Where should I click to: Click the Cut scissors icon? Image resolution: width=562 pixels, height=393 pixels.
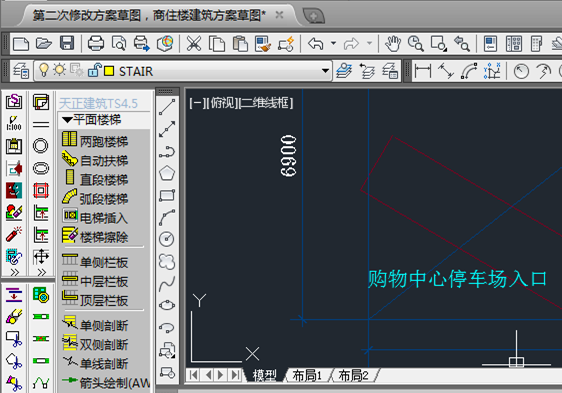[194, 44]
